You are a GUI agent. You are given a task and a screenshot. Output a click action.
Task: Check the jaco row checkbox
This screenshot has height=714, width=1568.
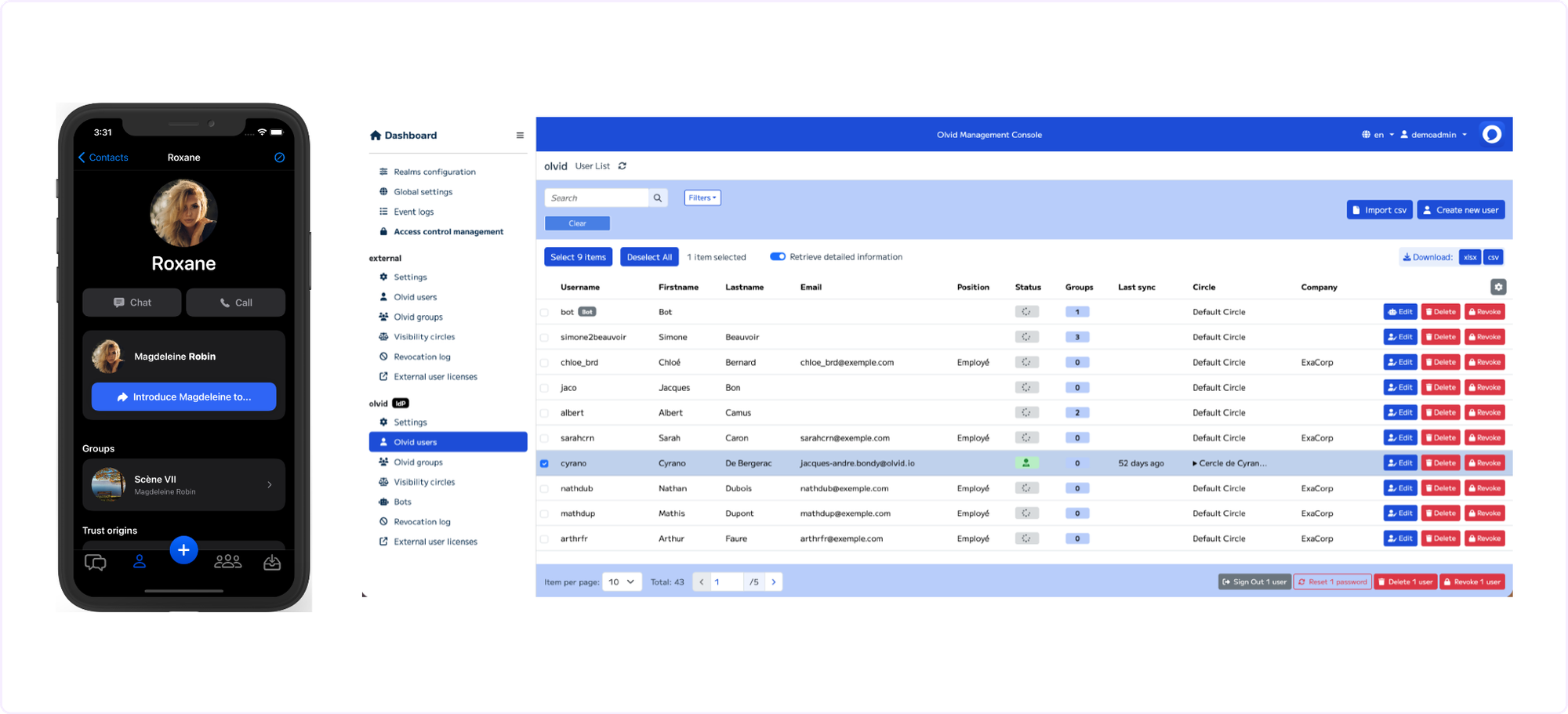point(545,388)
